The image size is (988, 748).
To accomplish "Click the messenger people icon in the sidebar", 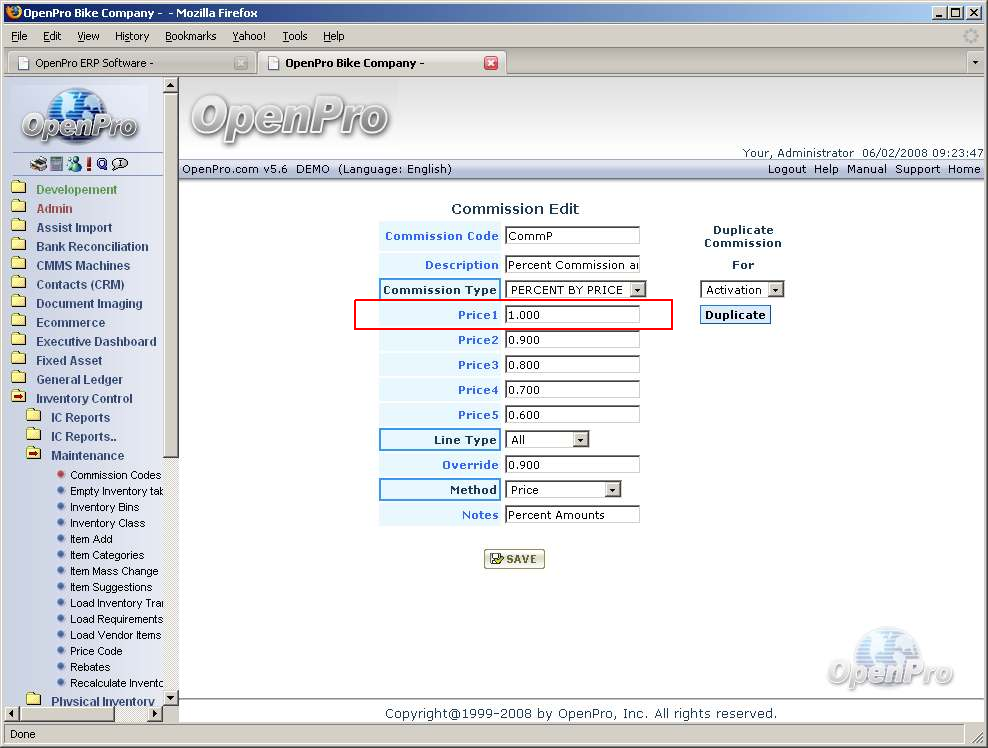I will pos(73,164).
